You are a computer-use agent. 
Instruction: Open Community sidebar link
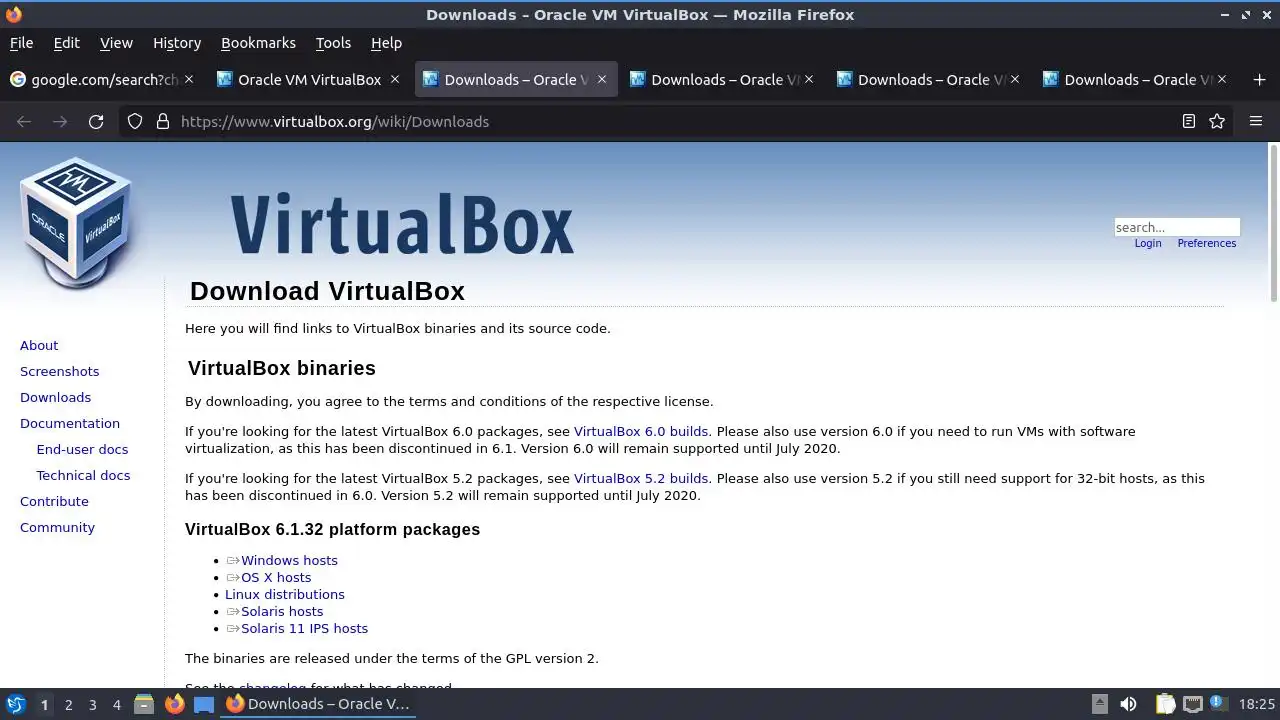[57, 527]
